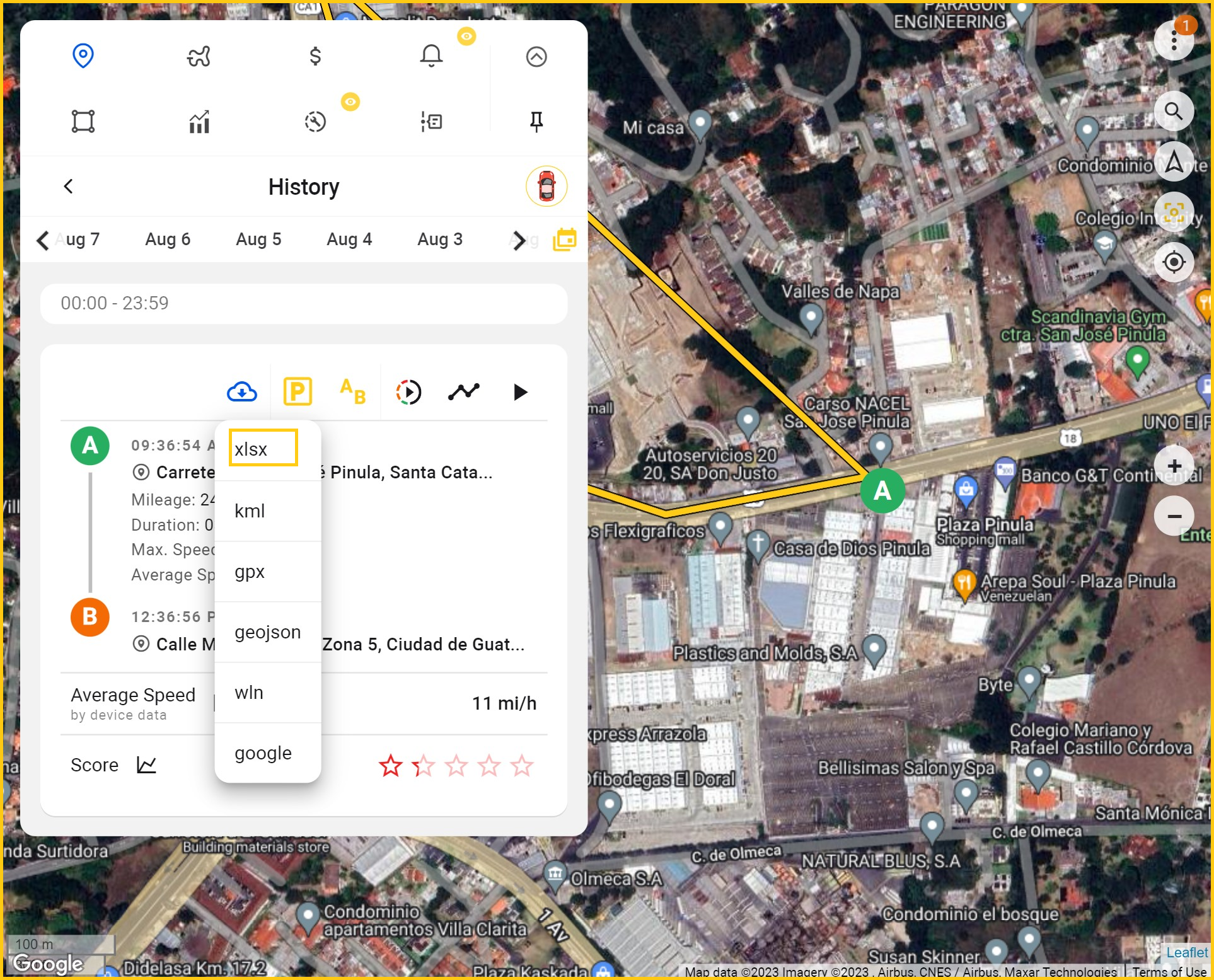
Task: Choose google export option
Action: [268, 753]
